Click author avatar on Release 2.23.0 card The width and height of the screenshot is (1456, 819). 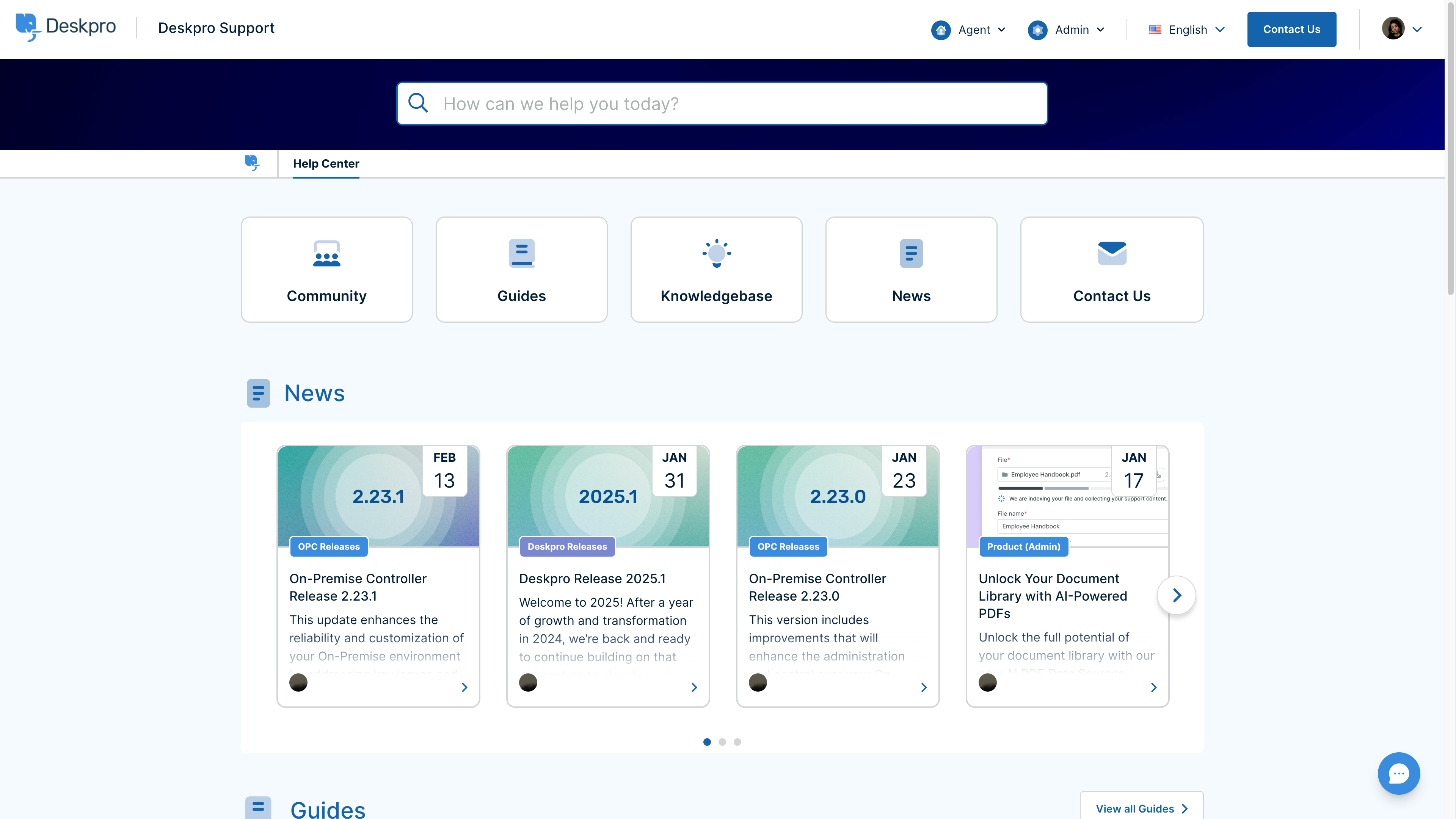[758, 683]
